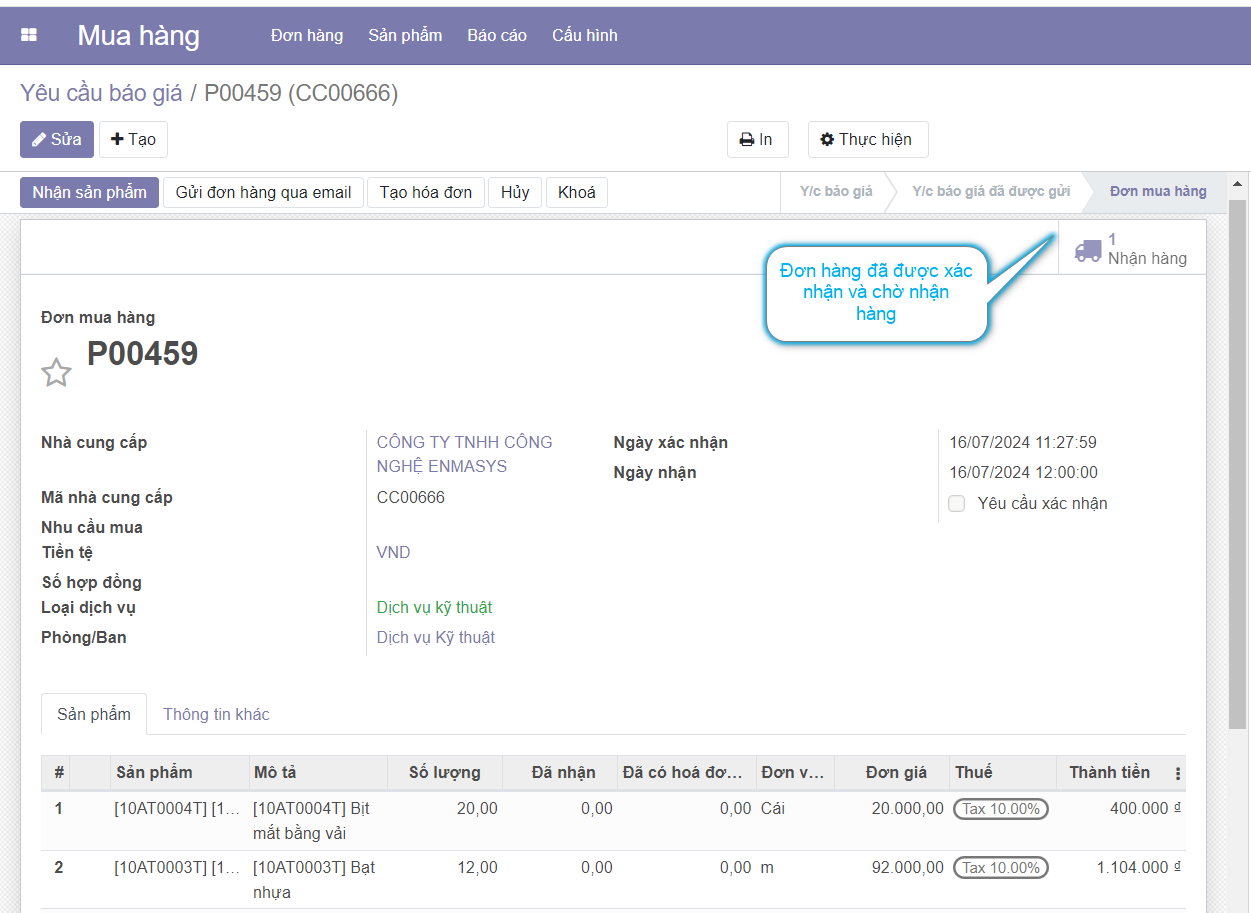Toggle the Yêu cầu xác nhận checkbox

coord(957,504)
